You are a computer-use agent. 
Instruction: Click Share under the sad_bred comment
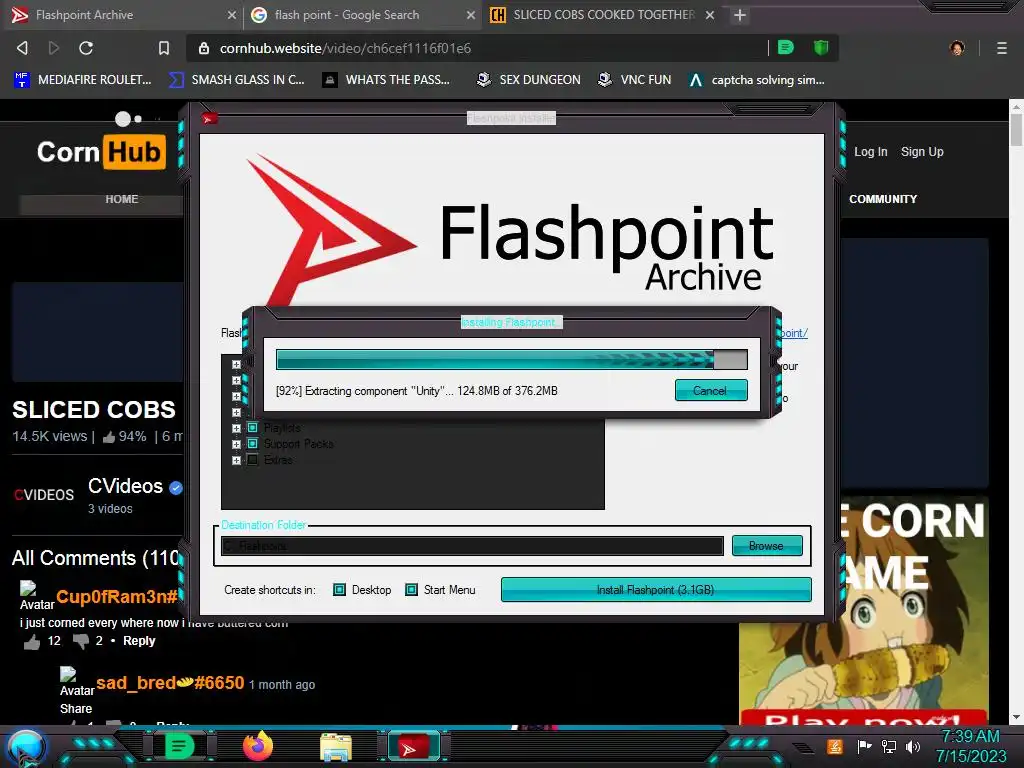pyautogui.click(x=76, y=709)
